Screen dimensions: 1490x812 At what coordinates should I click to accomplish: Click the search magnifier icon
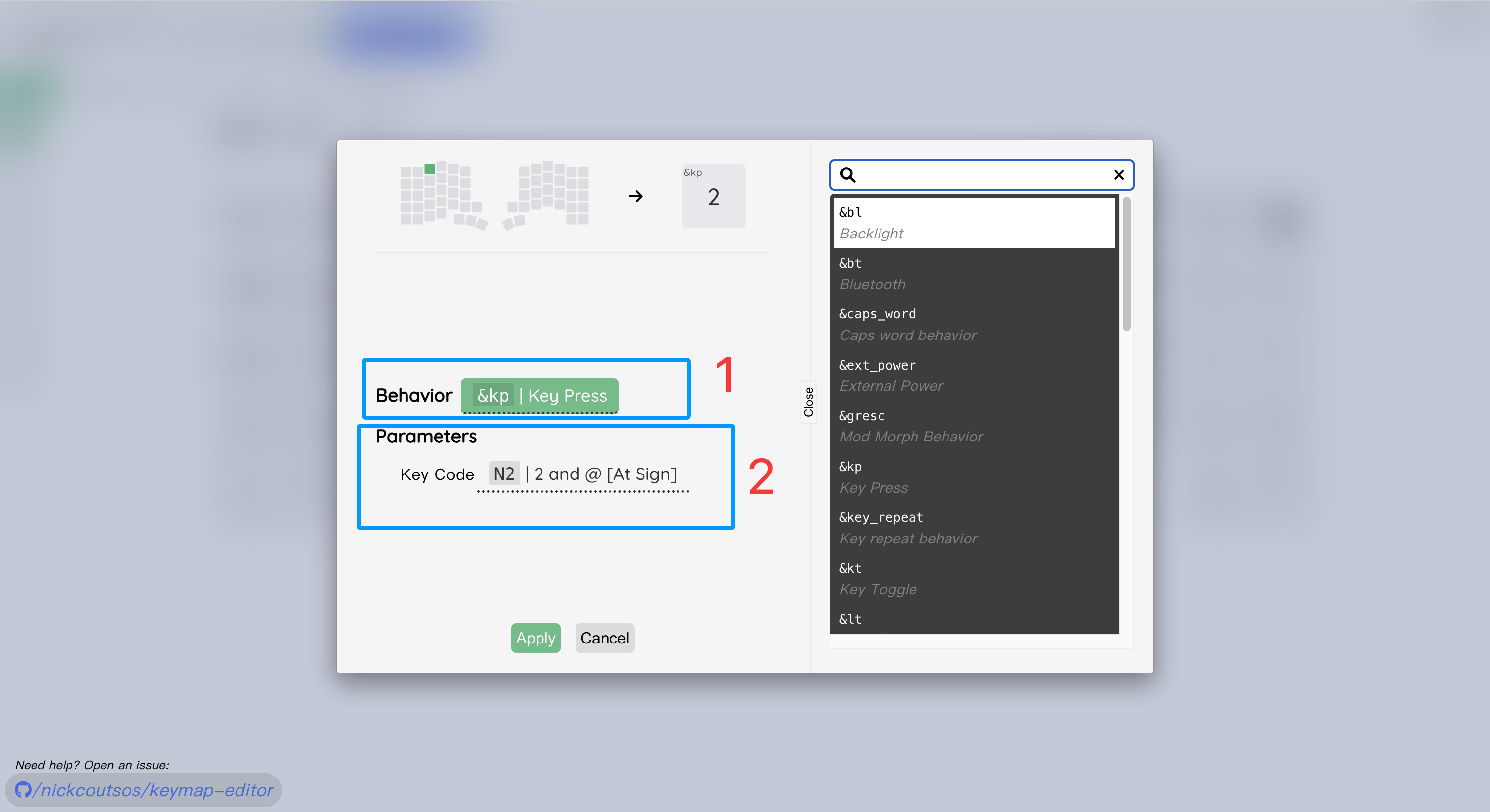click(848, 174)
